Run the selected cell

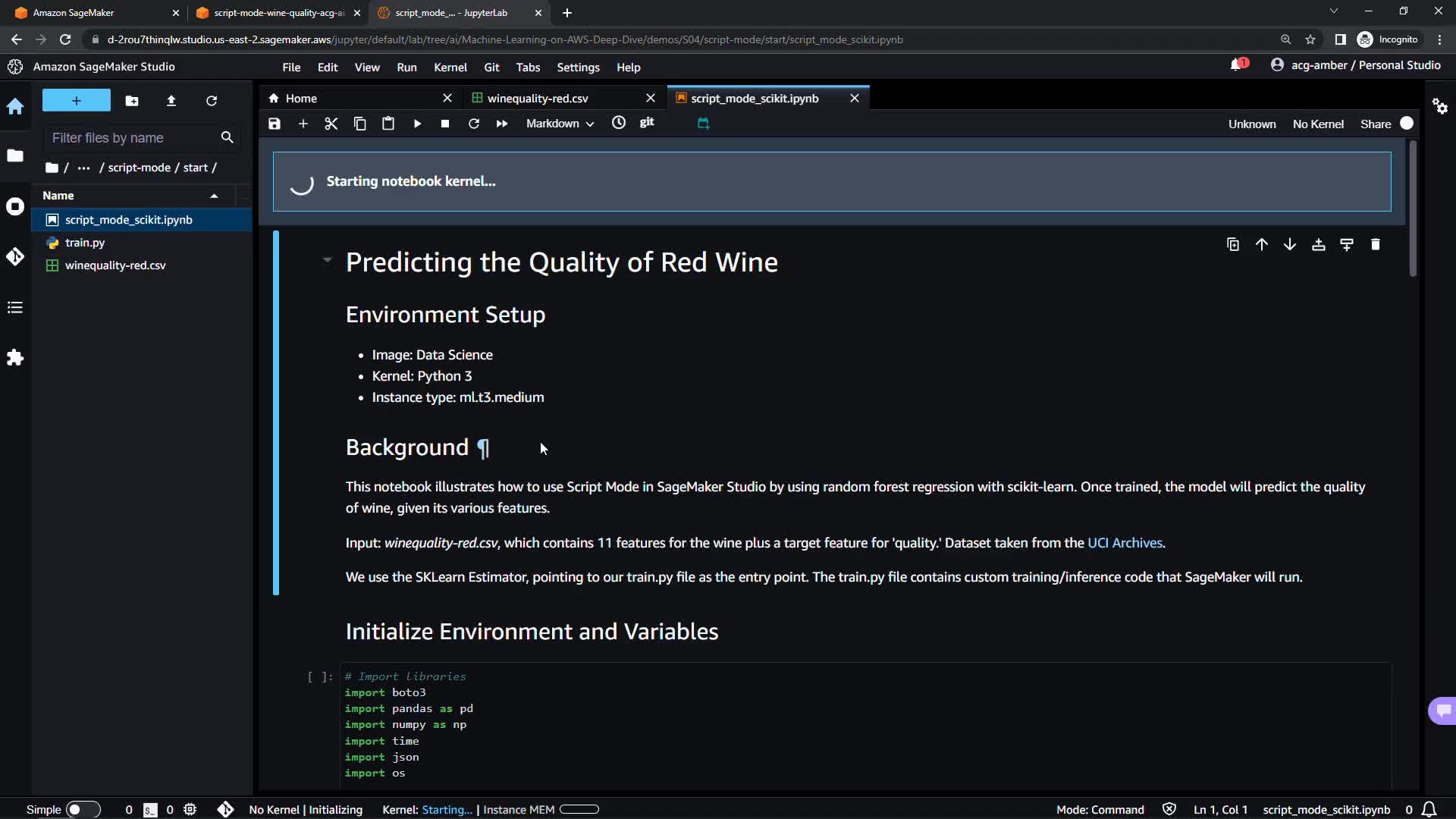[x=417, y=124]
